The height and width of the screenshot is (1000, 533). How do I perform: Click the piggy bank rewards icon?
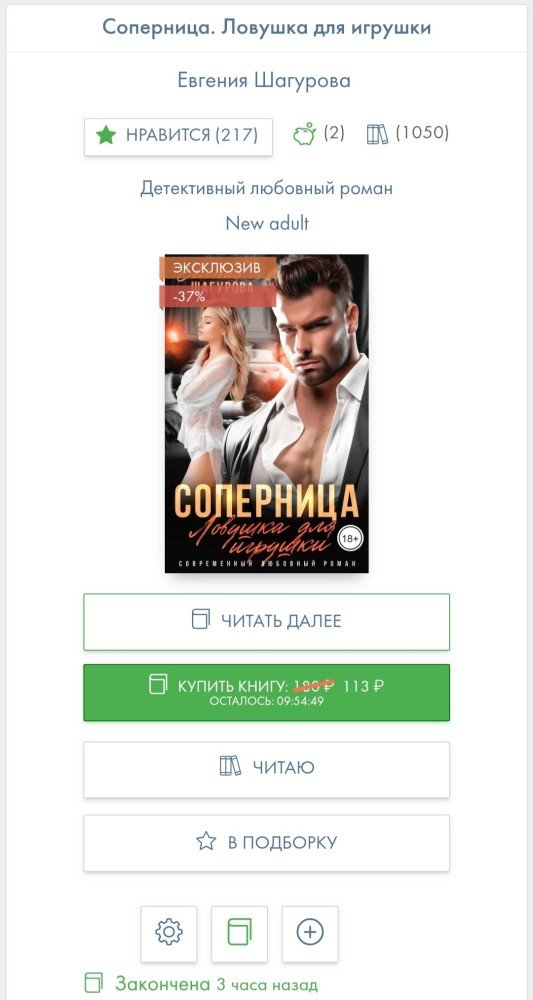pyautogui.click(x=304, y=135)
